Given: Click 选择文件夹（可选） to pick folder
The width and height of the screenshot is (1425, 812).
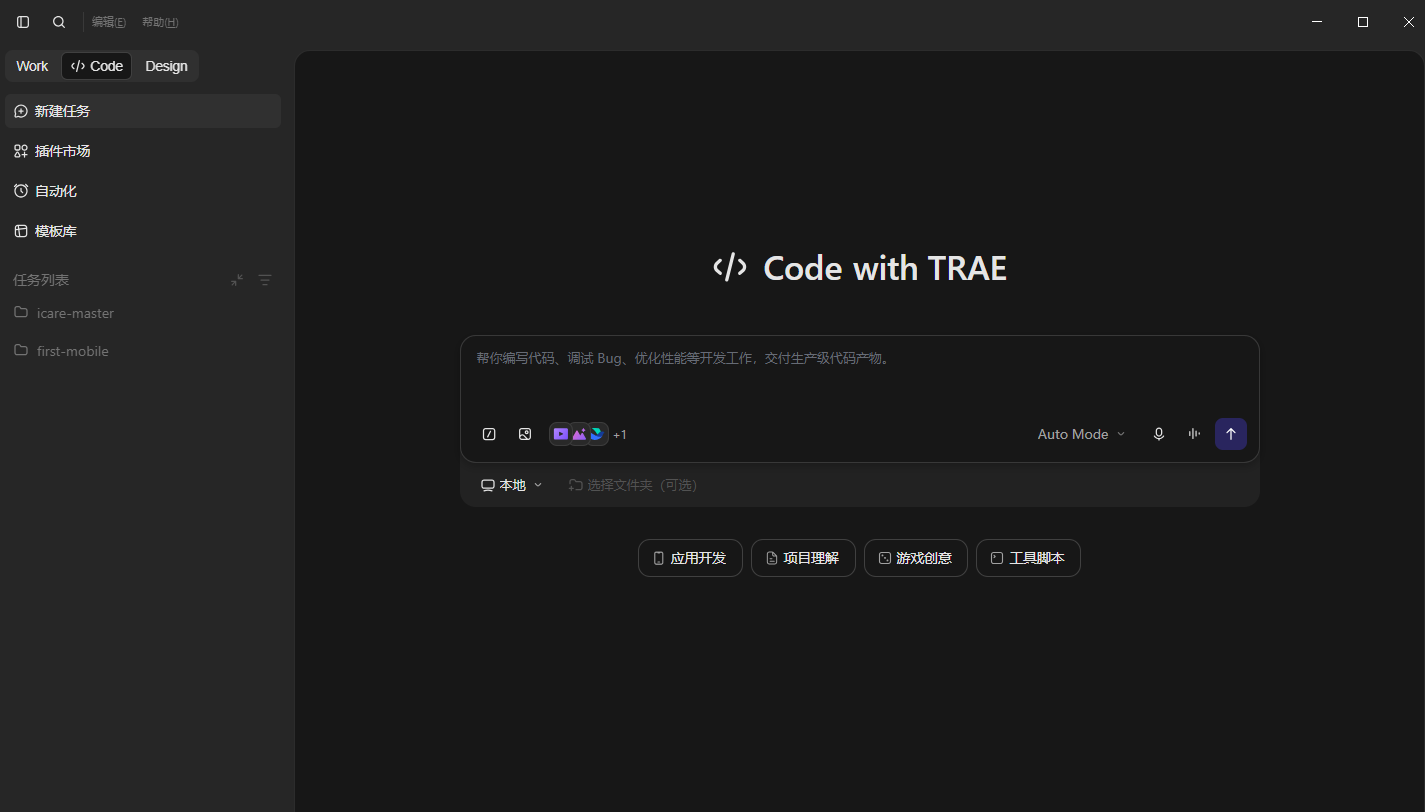Looking at the screenshot, I should (633, 485).
